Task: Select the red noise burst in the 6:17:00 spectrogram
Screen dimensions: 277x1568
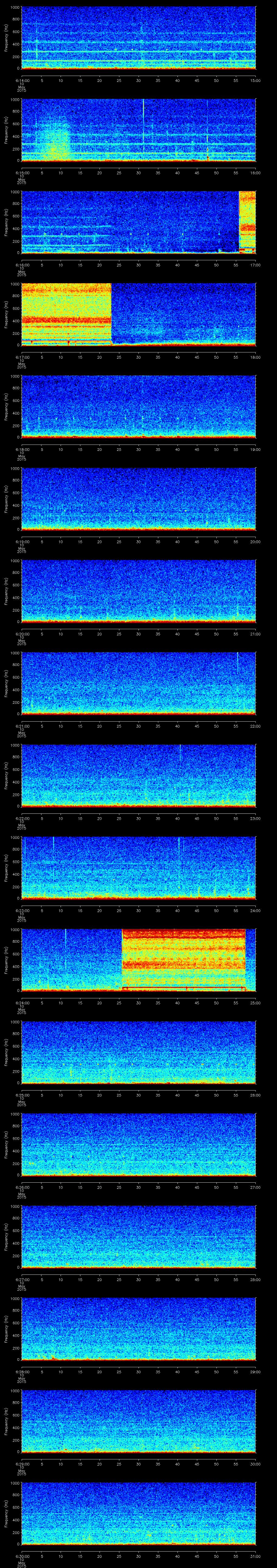Action: pos(66,314)
